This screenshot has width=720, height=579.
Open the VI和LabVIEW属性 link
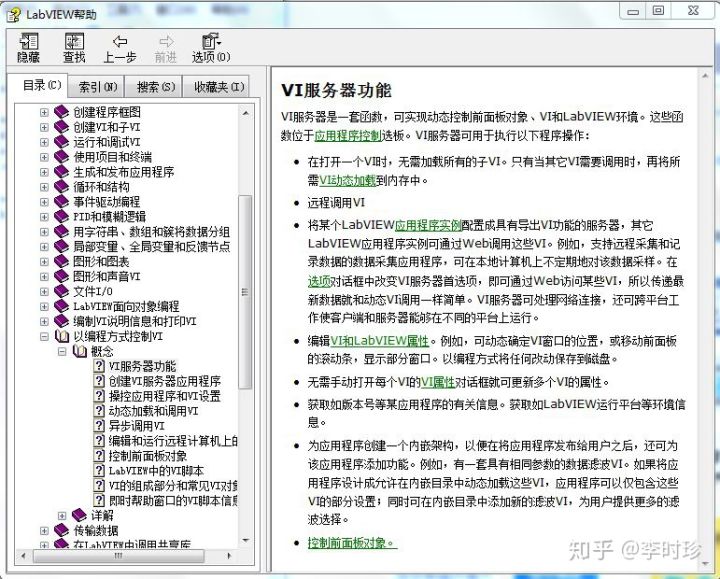tap(380, 341)
